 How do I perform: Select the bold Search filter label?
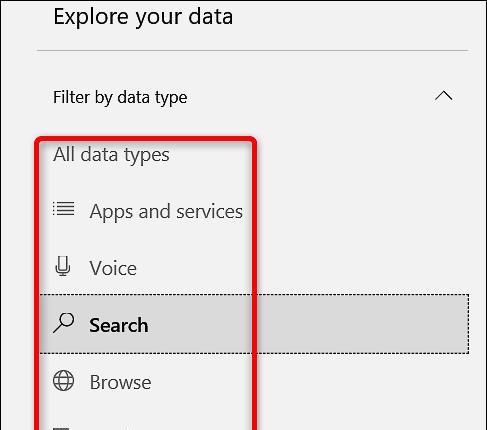click(119, 325)
